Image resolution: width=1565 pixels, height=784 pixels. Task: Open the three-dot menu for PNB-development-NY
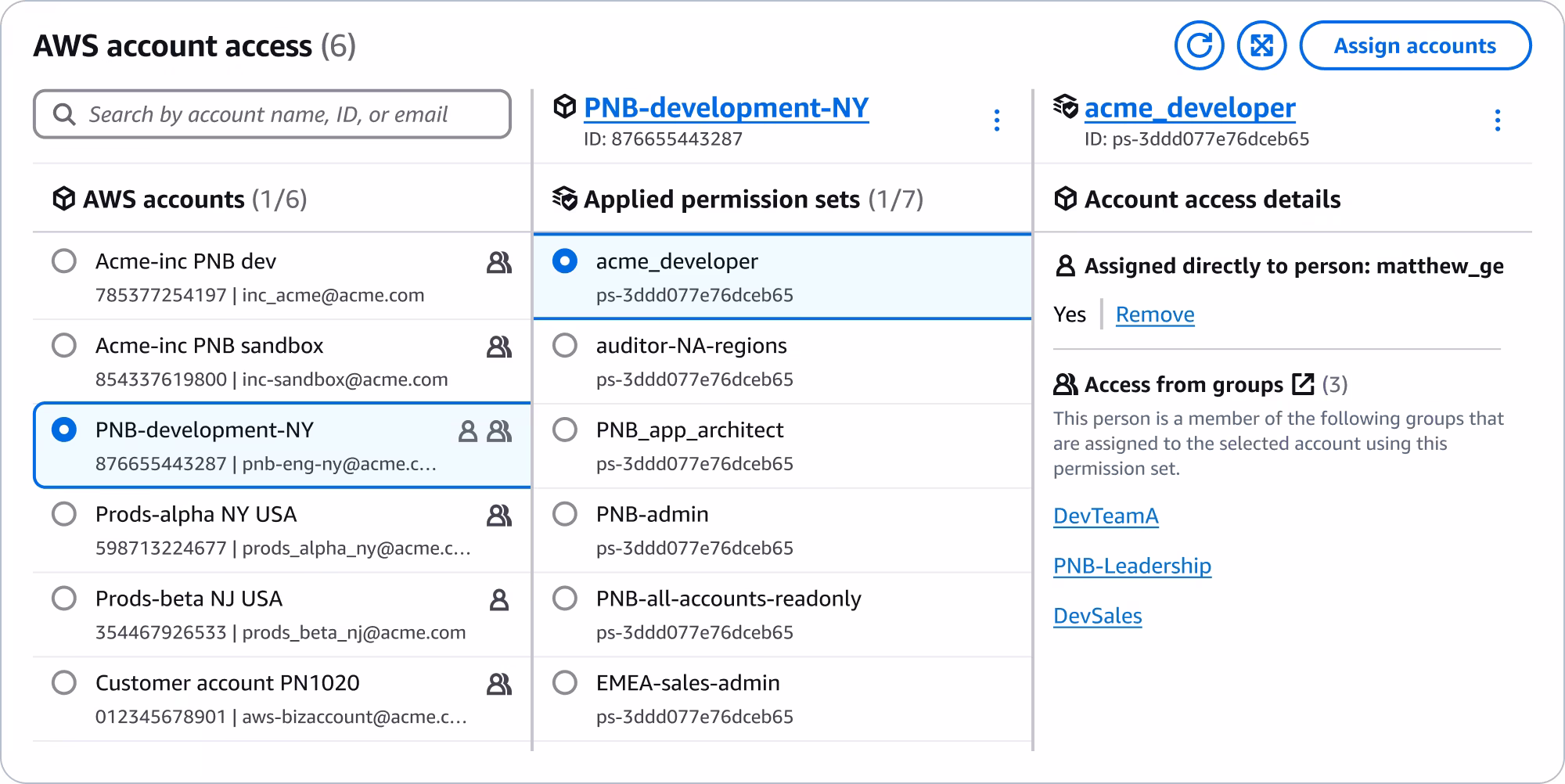[x=996, y=120]
